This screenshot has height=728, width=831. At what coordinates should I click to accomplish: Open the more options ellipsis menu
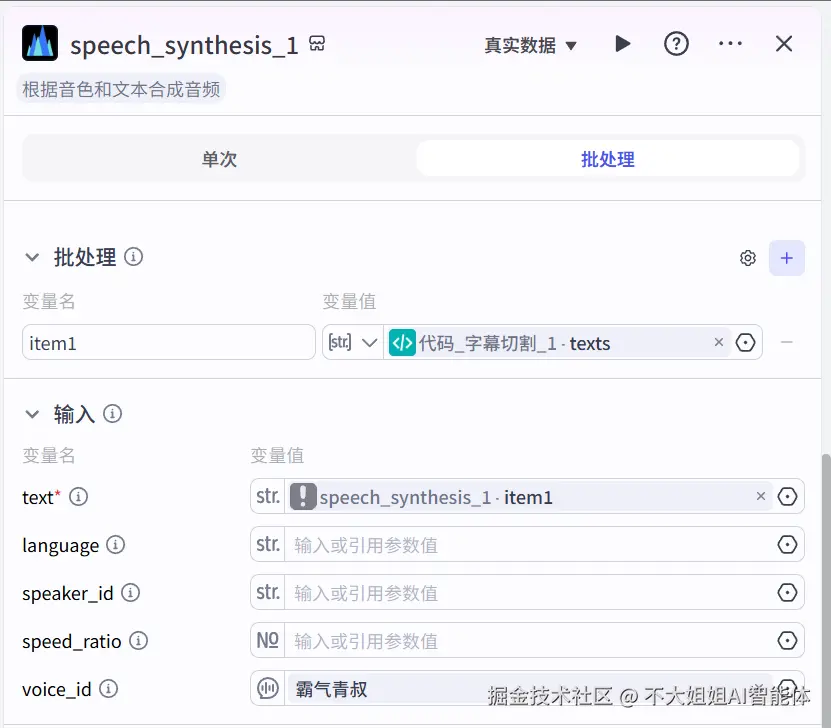[730, 44]
